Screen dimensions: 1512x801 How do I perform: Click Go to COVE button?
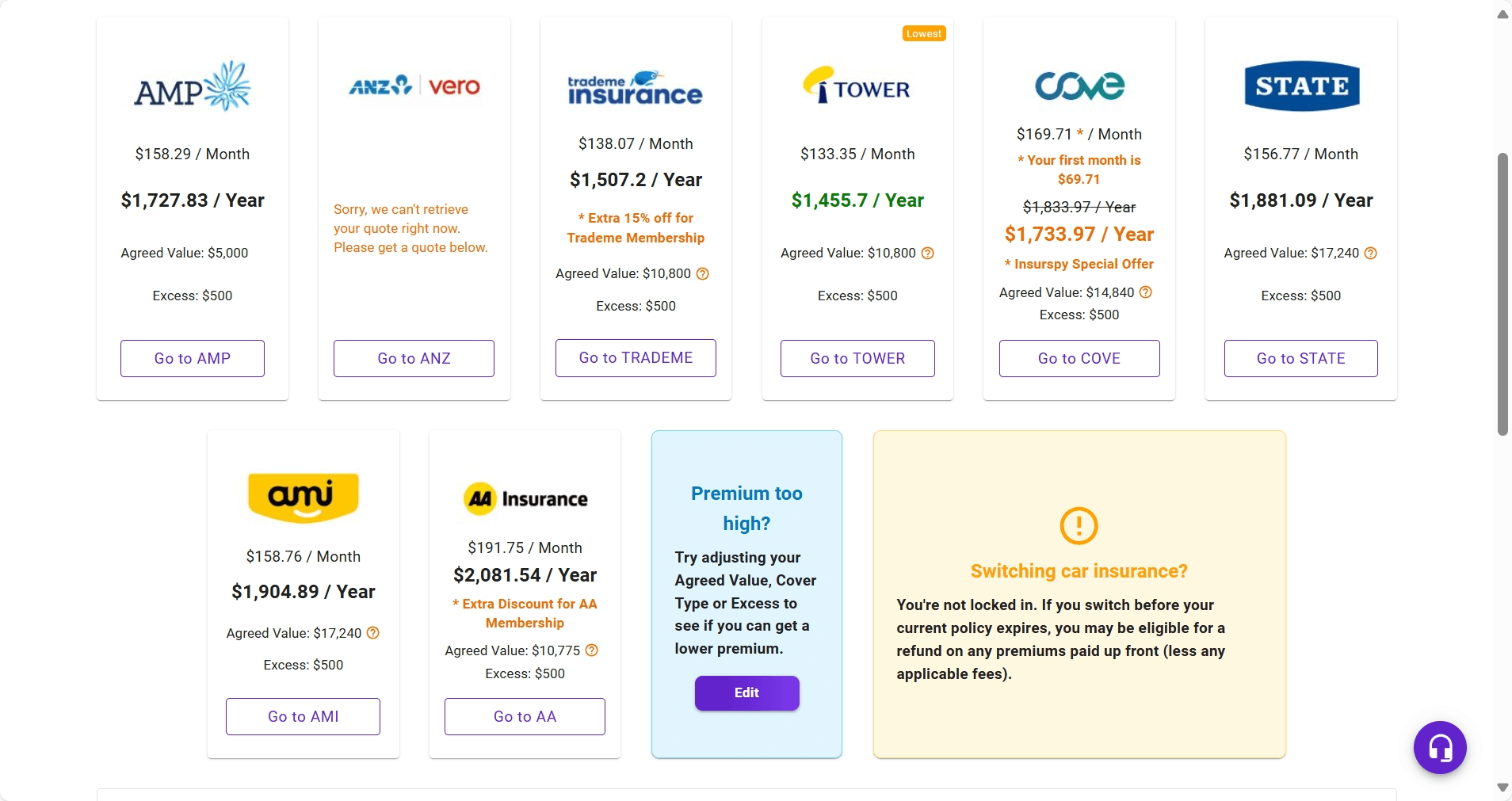[x=1079, y=359]
